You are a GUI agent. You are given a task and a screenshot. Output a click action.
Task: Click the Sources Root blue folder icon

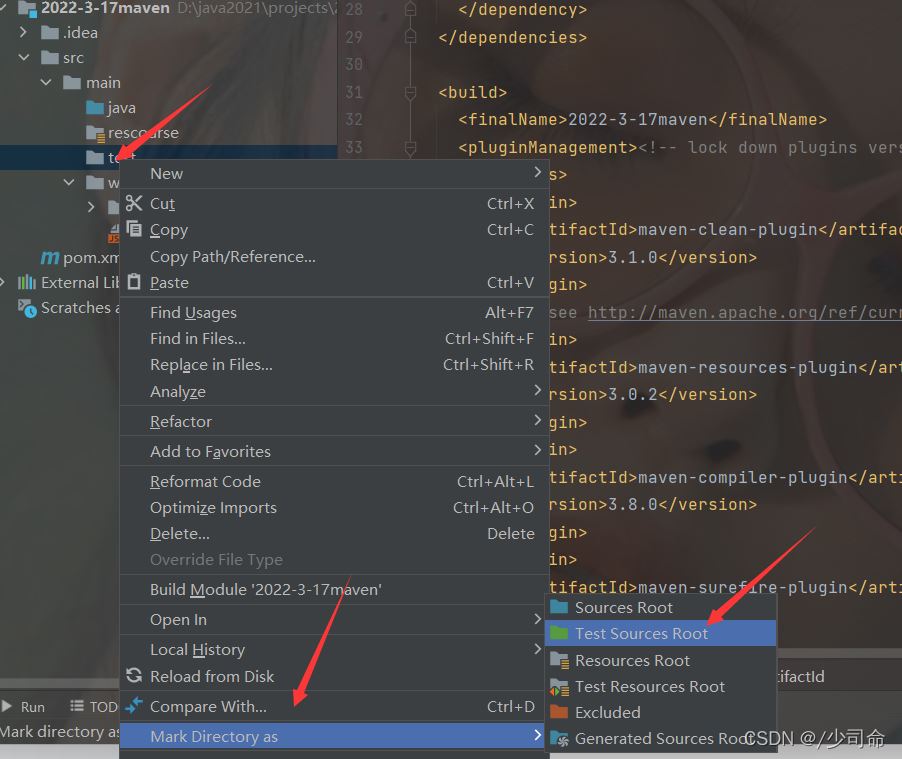[x=559, y=607]
